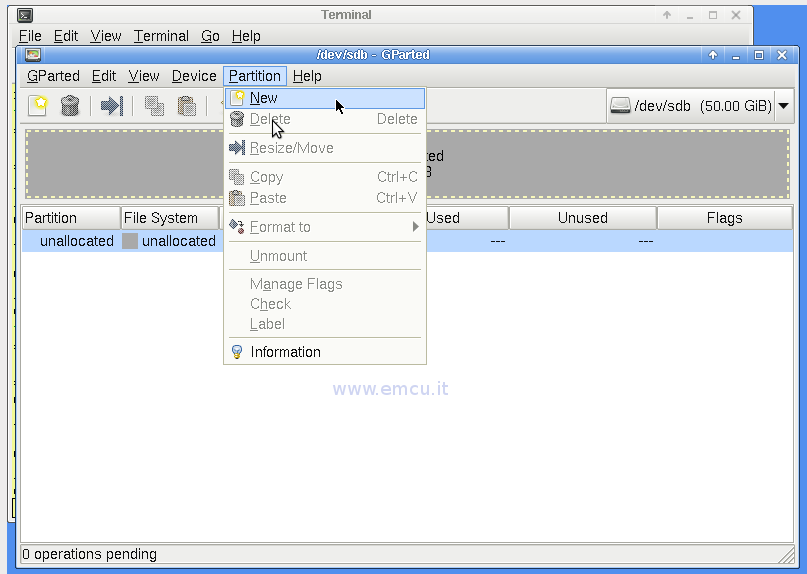Viewport: 807px width, 574px height.
Task: Expand the Format to submenu arrow
Action: (415, 227)
